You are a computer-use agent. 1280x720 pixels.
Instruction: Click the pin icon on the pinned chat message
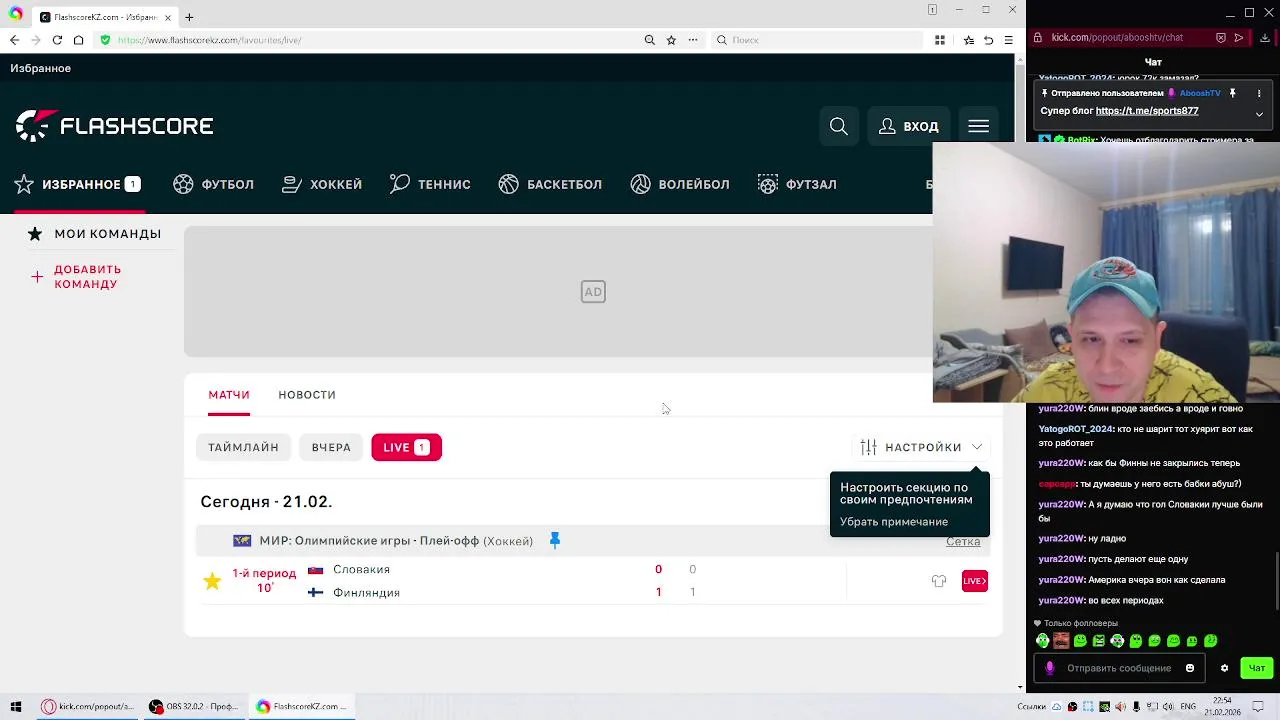click(x=1233, y=93)
